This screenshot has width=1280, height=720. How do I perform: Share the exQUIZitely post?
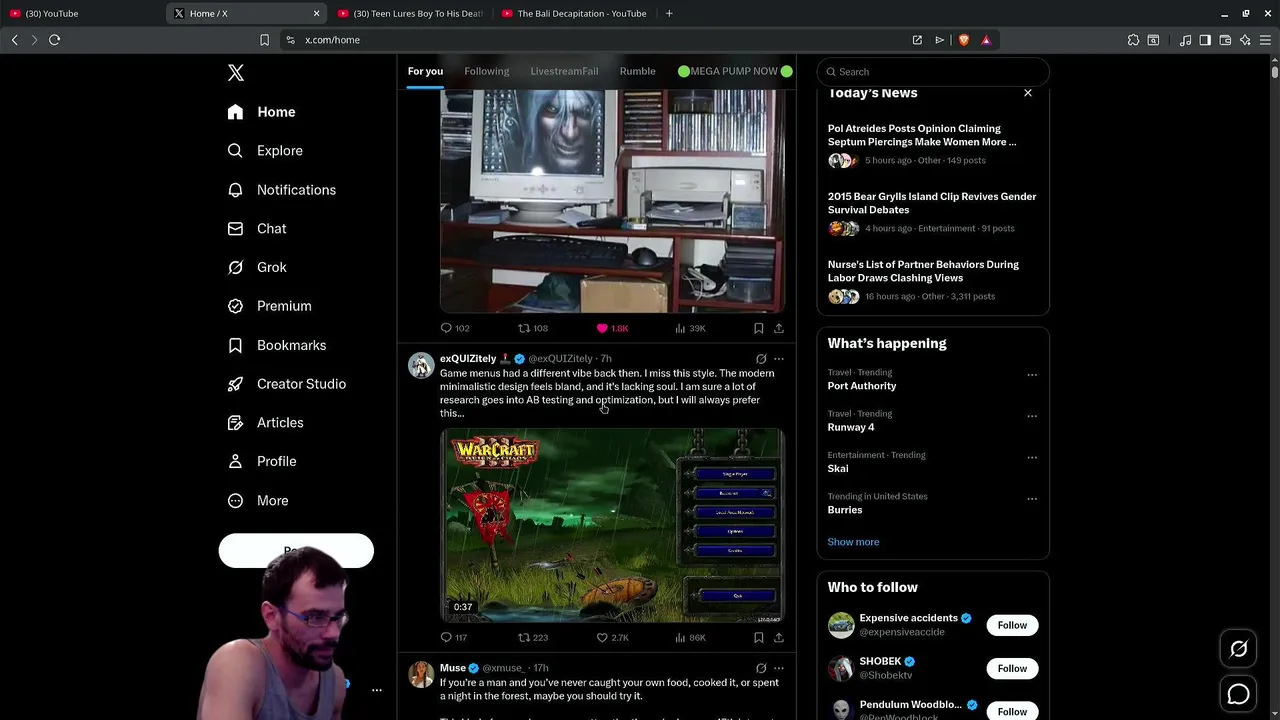[779, 637]
